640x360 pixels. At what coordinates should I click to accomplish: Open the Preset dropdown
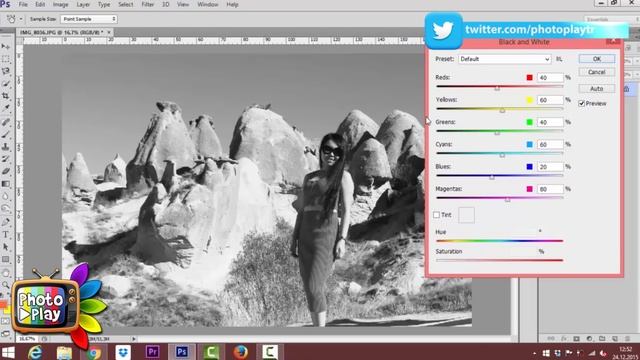click(505, 59)
